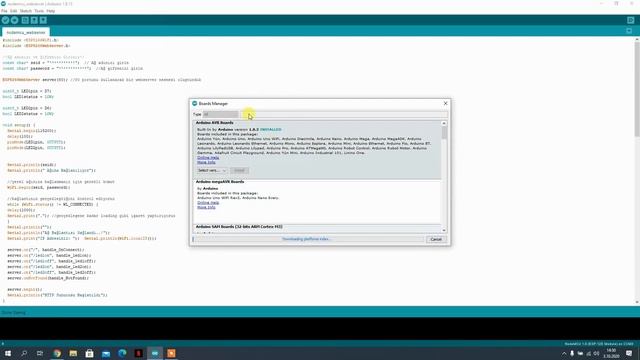Click the INSTALLED label on AVR Boards
The width and height of the screenshot is (640, 360).
pos(271,129)
